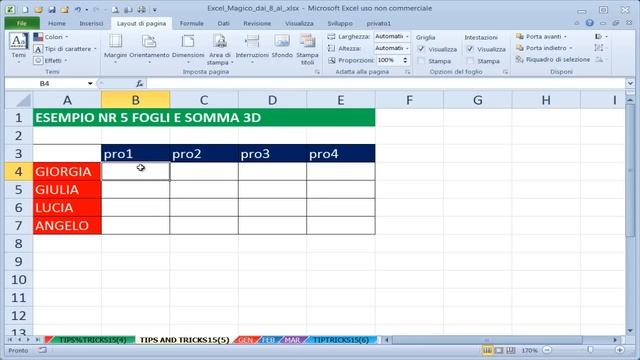Open Colori theme colors menu
The height and width of the screenshot is (360, 640).
(51, 37)
